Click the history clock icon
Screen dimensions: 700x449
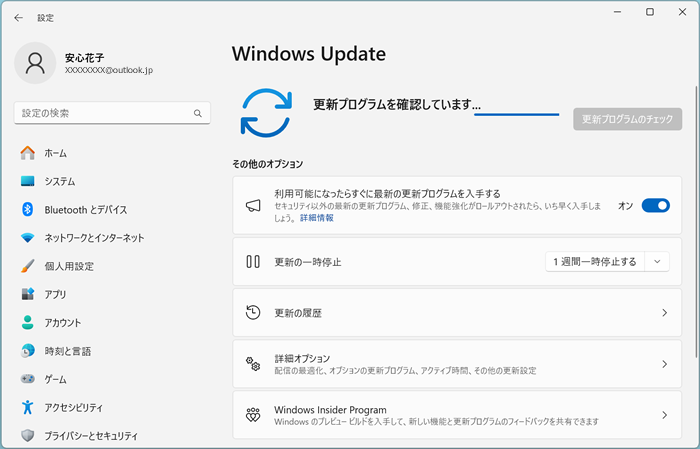click(x=253, y=312)
